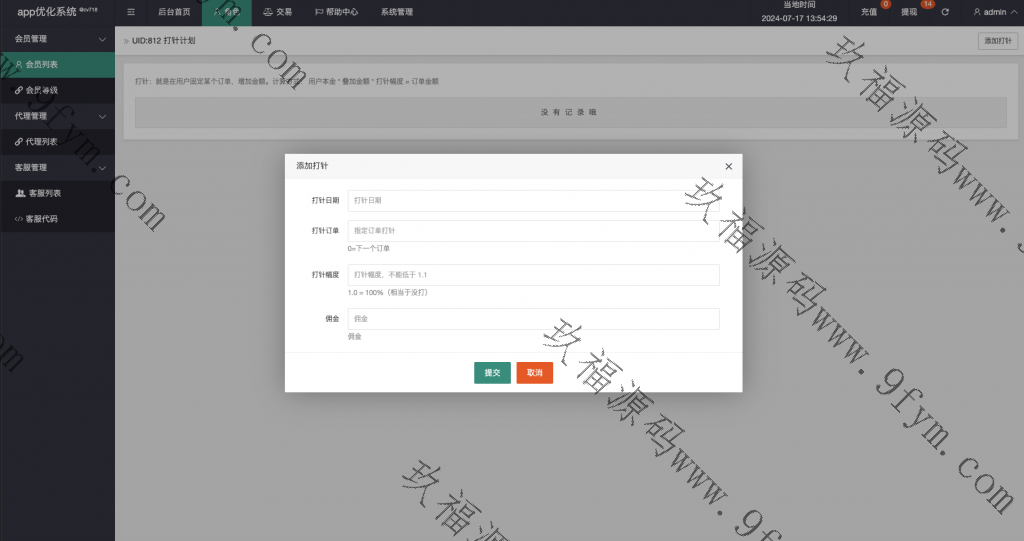Click the refresh icon in top bar
Screen dimensions: 1024x541
[x=945, y=12]
